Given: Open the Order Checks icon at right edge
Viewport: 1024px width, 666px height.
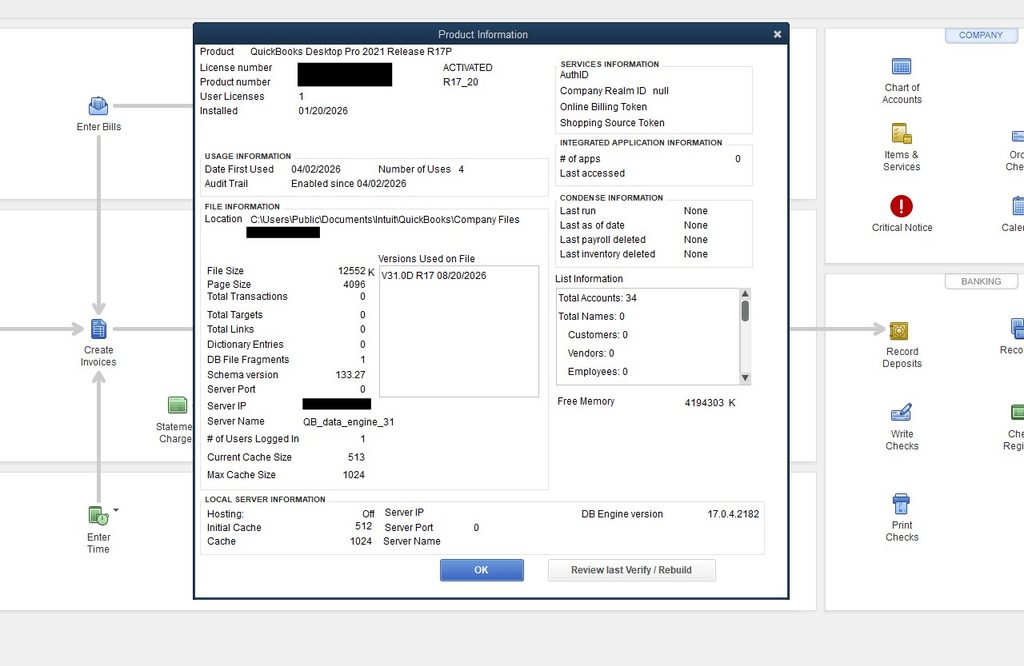Looking at the screenshot, I should coord(1017,136).
